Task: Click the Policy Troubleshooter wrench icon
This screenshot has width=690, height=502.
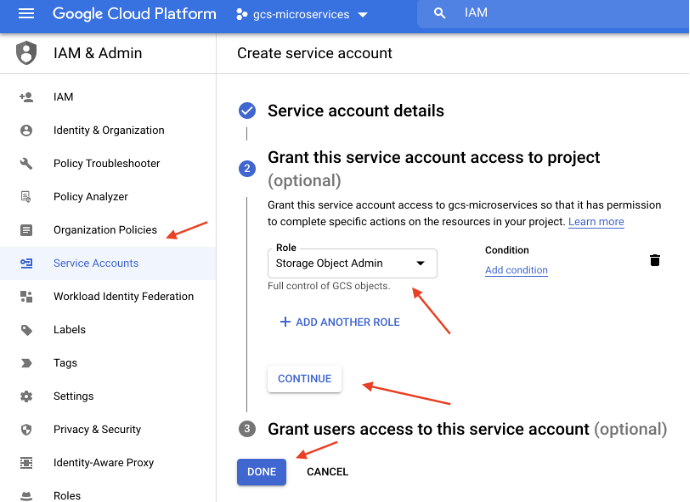Action: pos(27,163)
